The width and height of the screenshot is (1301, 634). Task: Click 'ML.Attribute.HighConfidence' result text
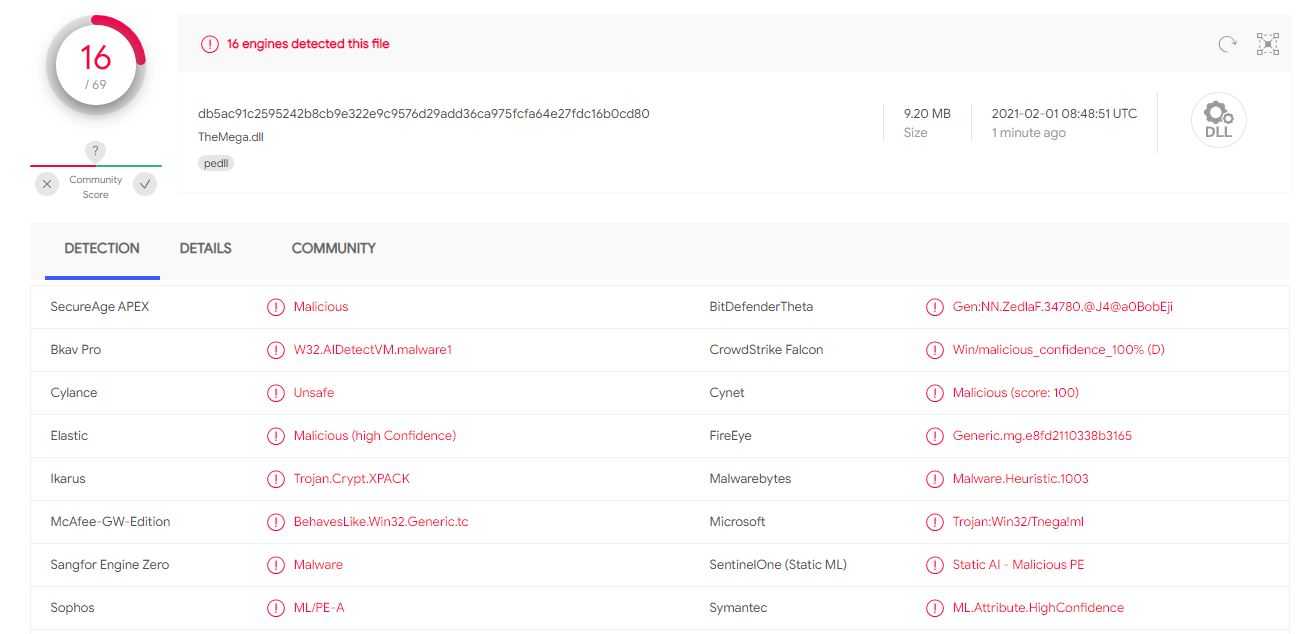(x=1038, y=608)
